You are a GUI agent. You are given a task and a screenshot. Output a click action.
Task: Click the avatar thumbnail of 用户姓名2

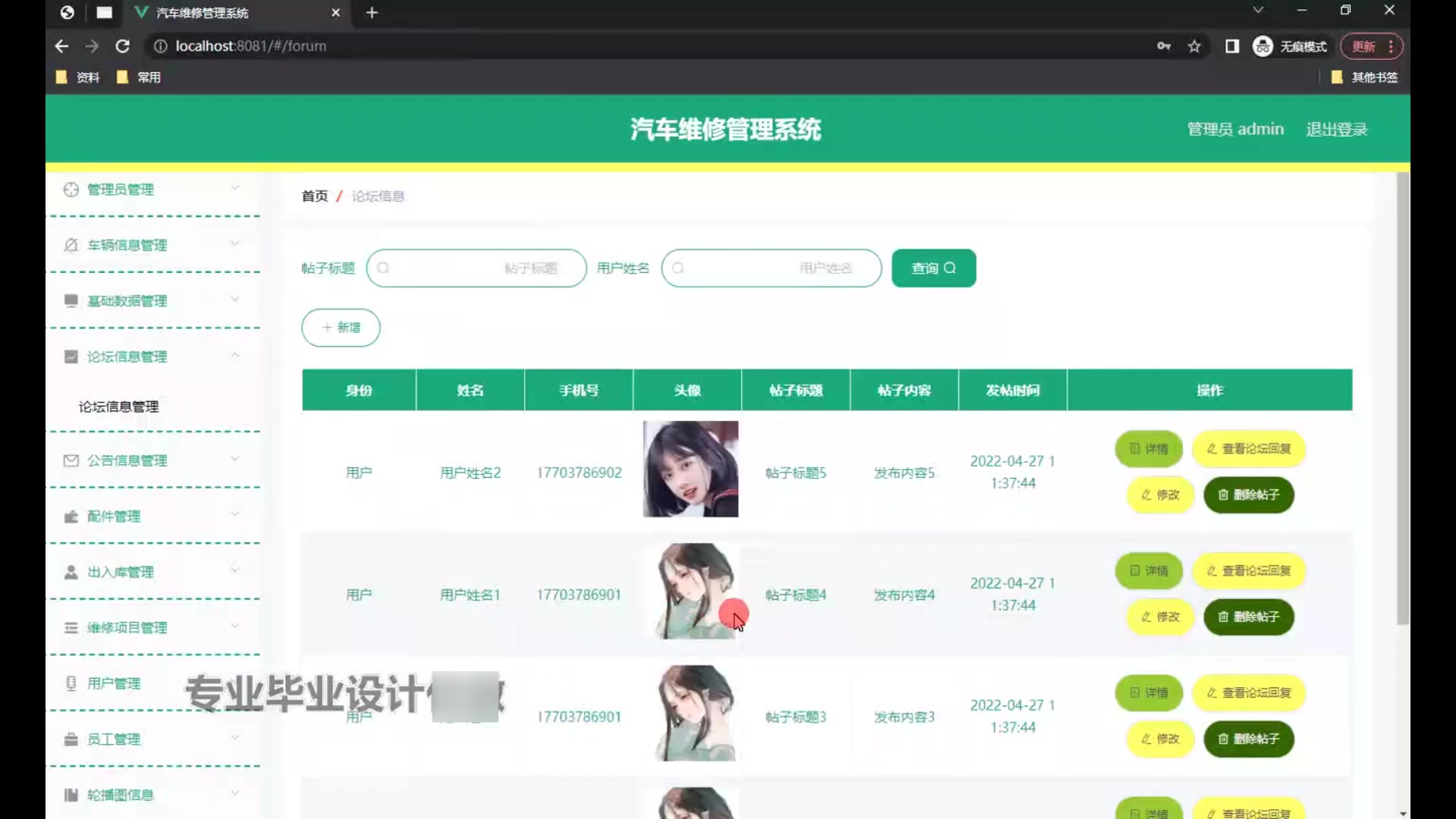pyautogui.click(x=690, y=469)
